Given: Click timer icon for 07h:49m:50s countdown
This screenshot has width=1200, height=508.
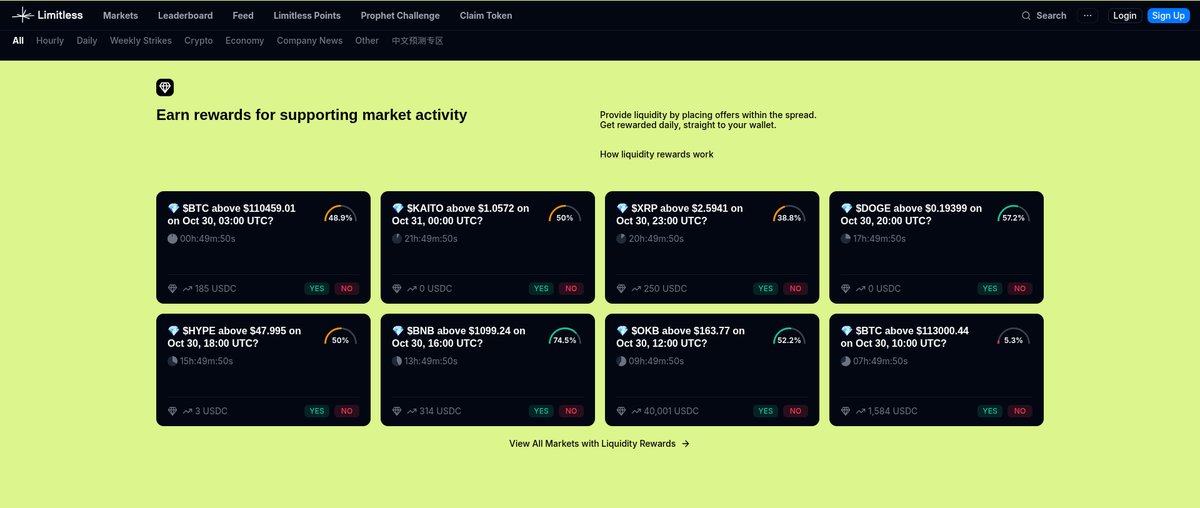Looking at the screenshot, I should [846, 361].
